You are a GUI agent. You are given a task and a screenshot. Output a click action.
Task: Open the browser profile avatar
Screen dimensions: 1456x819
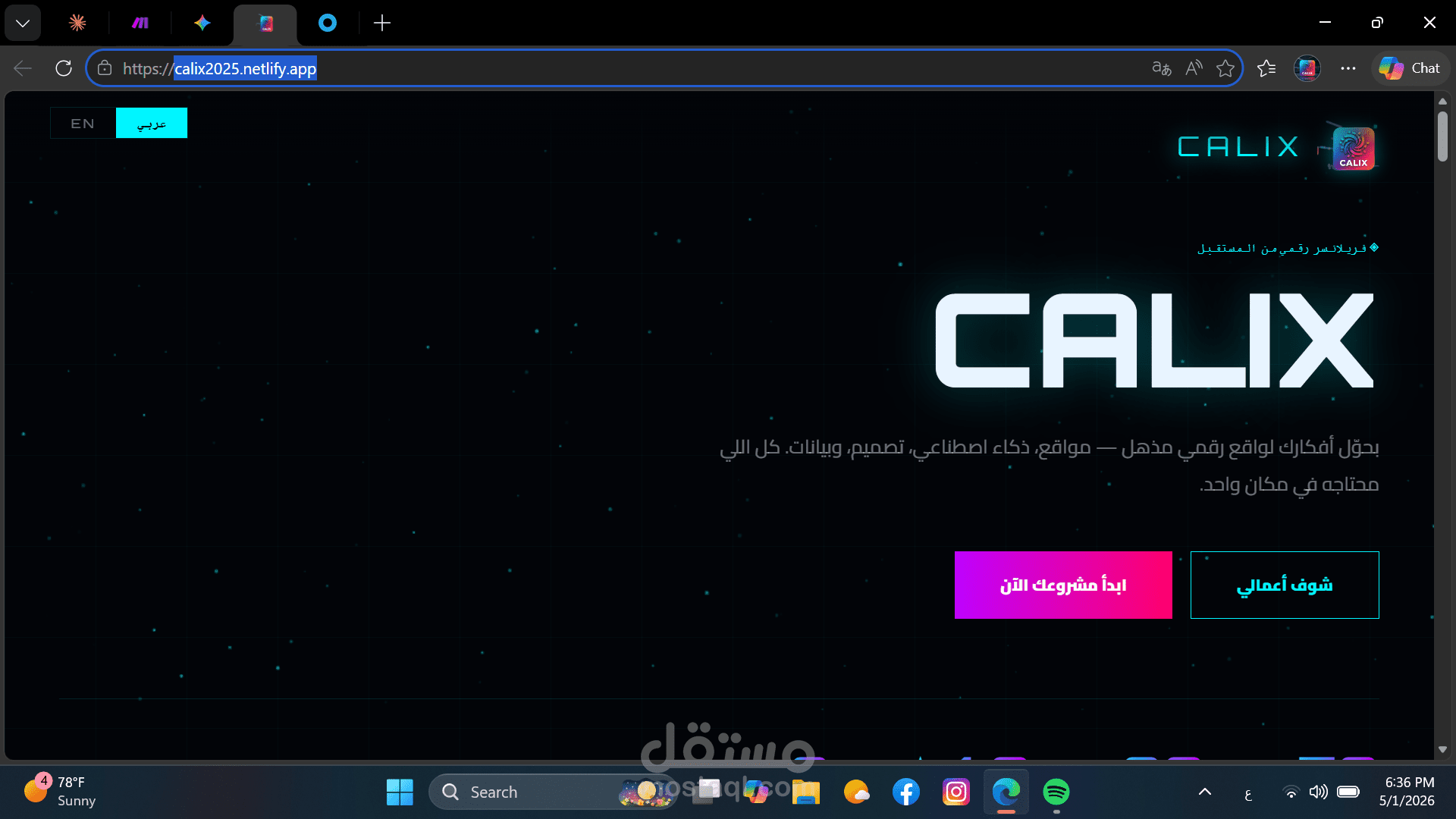tap(1307, 68)
